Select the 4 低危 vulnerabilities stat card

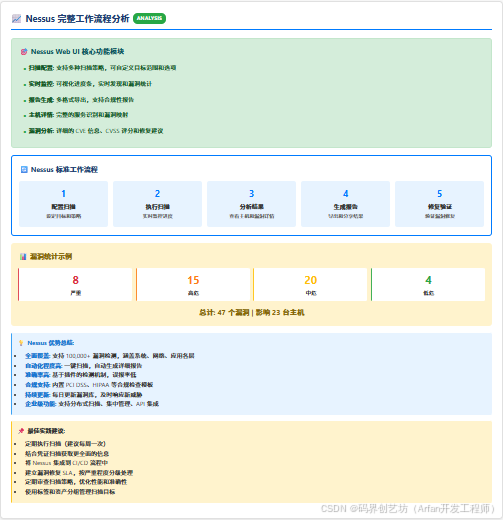[428, 285]
